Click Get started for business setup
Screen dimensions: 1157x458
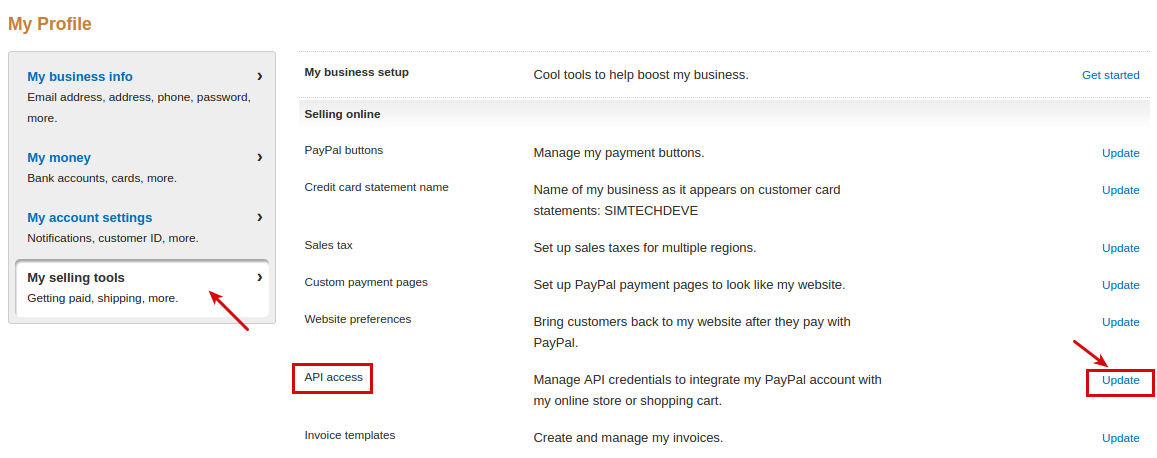point(1111,75)
